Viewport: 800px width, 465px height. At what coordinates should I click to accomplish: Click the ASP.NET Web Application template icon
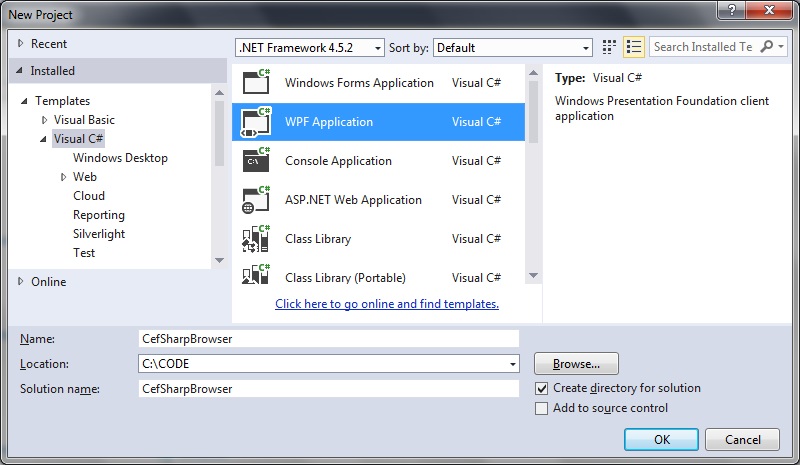tap(256, 200)
